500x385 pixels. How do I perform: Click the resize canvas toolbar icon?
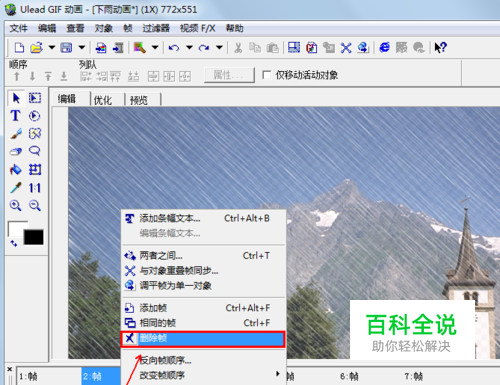(294, 48)
